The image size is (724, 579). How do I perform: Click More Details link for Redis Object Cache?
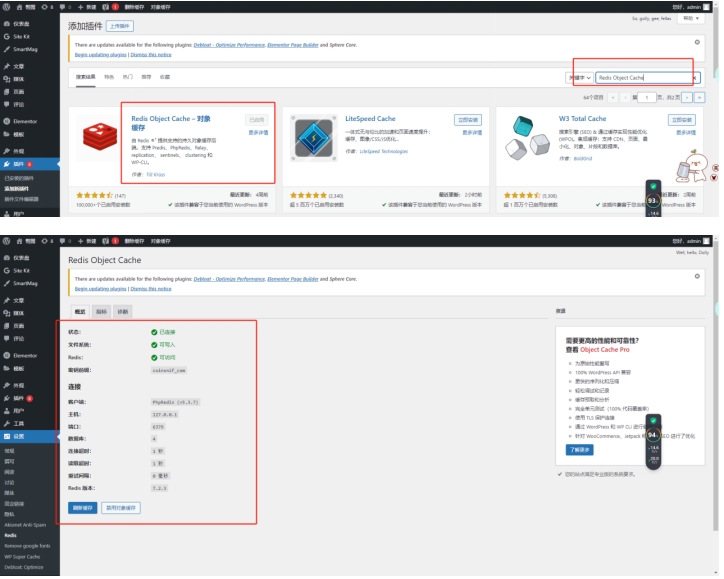tap(258, 133)
